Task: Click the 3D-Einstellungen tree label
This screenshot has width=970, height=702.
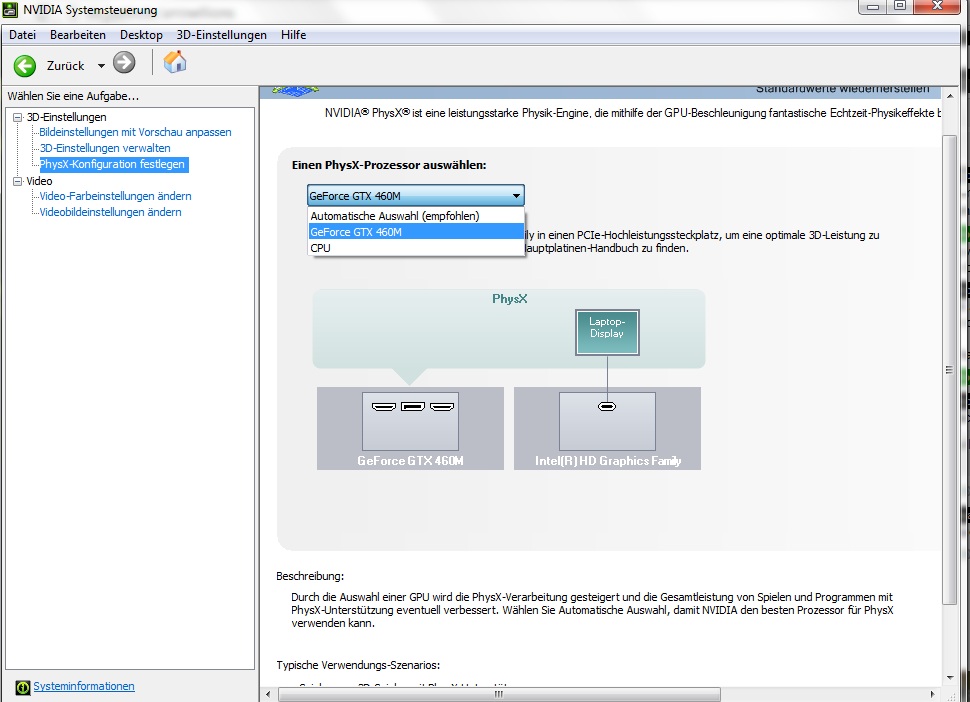Action: click(x=66, y=117)
